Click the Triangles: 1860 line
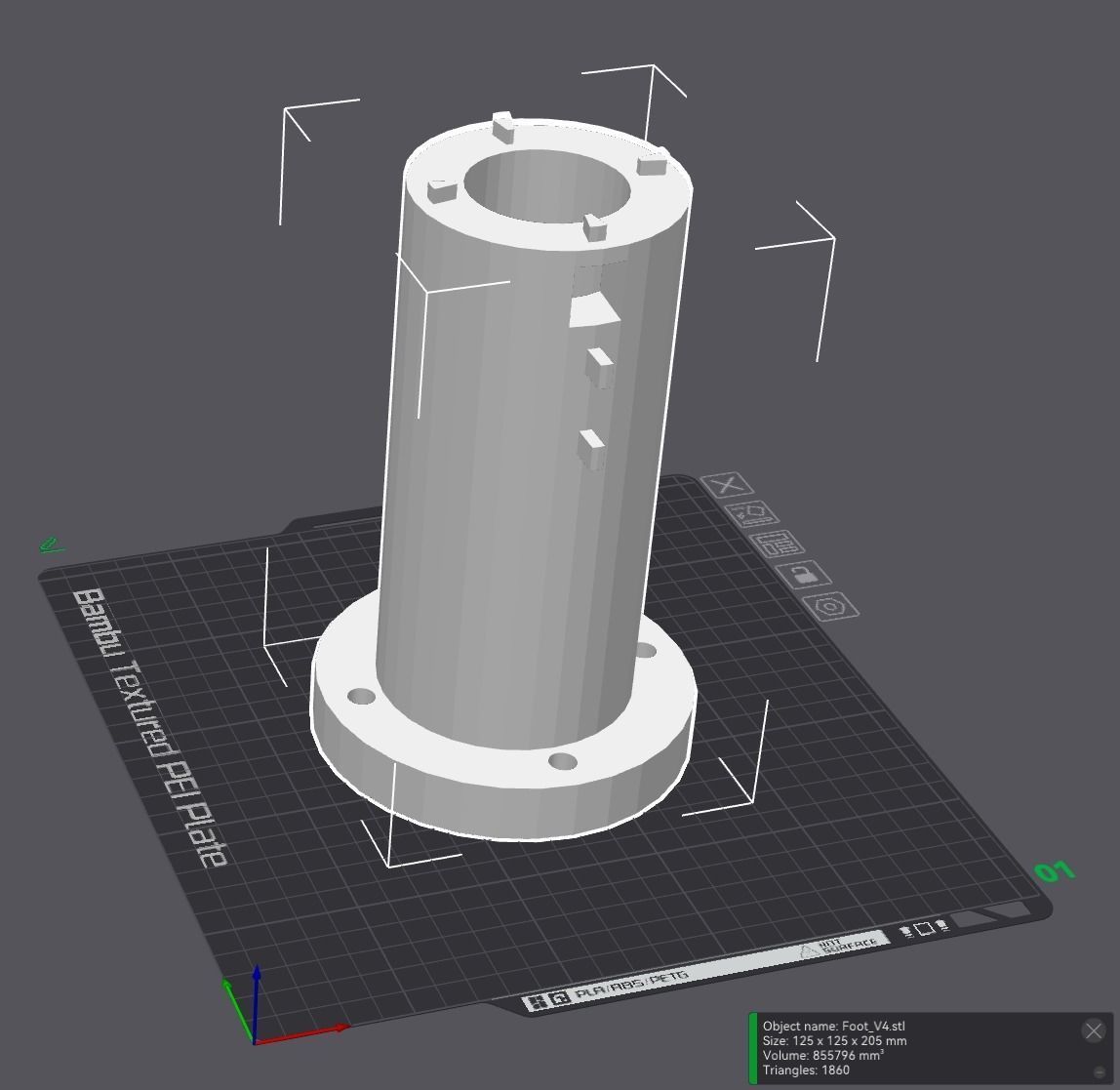The height and width of the screenshot is (1090, 1120). coord(806,1070)
